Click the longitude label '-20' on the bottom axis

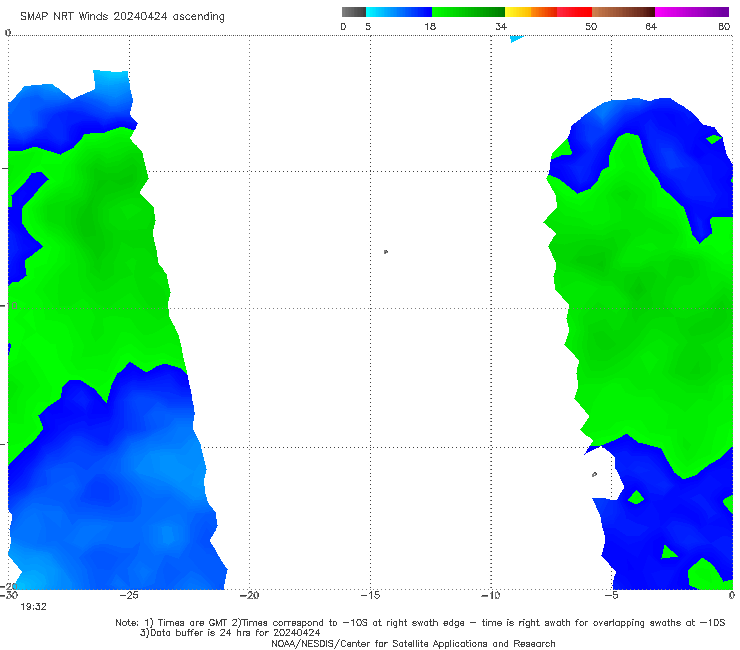[x=249, y=595]
